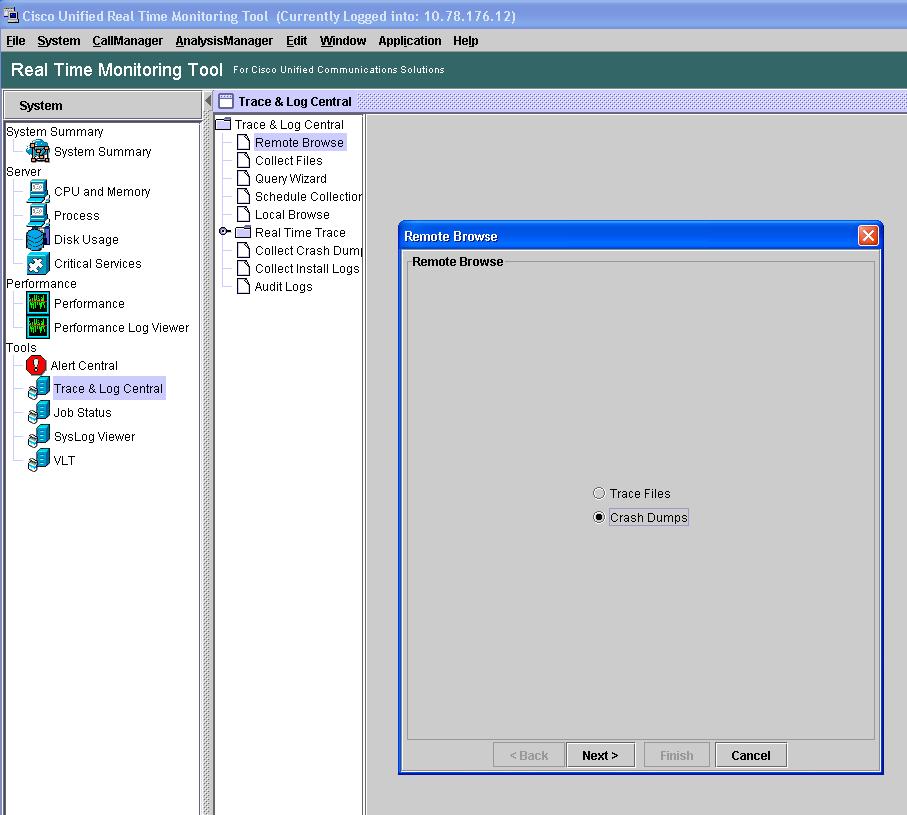Select the Job Status label

click(x=82, y=412)
